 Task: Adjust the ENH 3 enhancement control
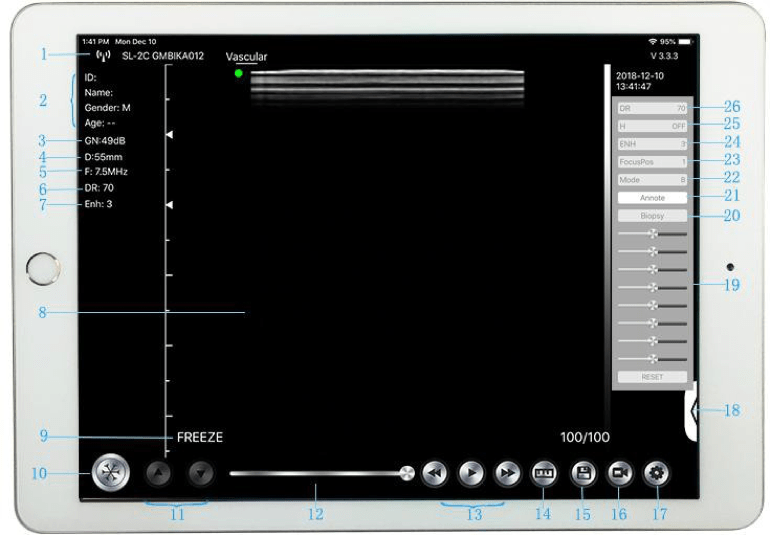tap(652, 144)
